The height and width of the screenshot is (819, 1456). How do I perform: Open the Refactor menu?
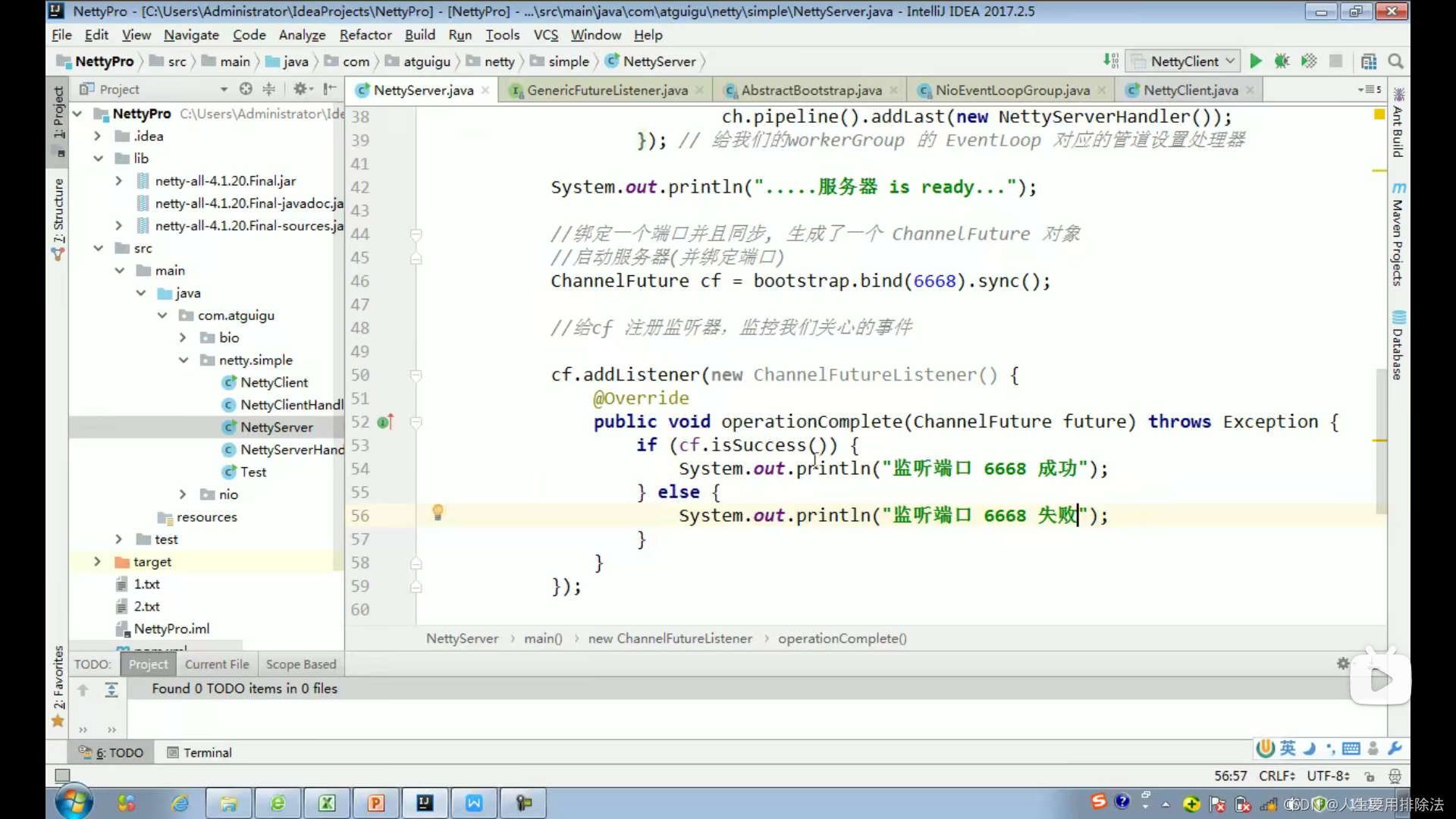[366, 35]
